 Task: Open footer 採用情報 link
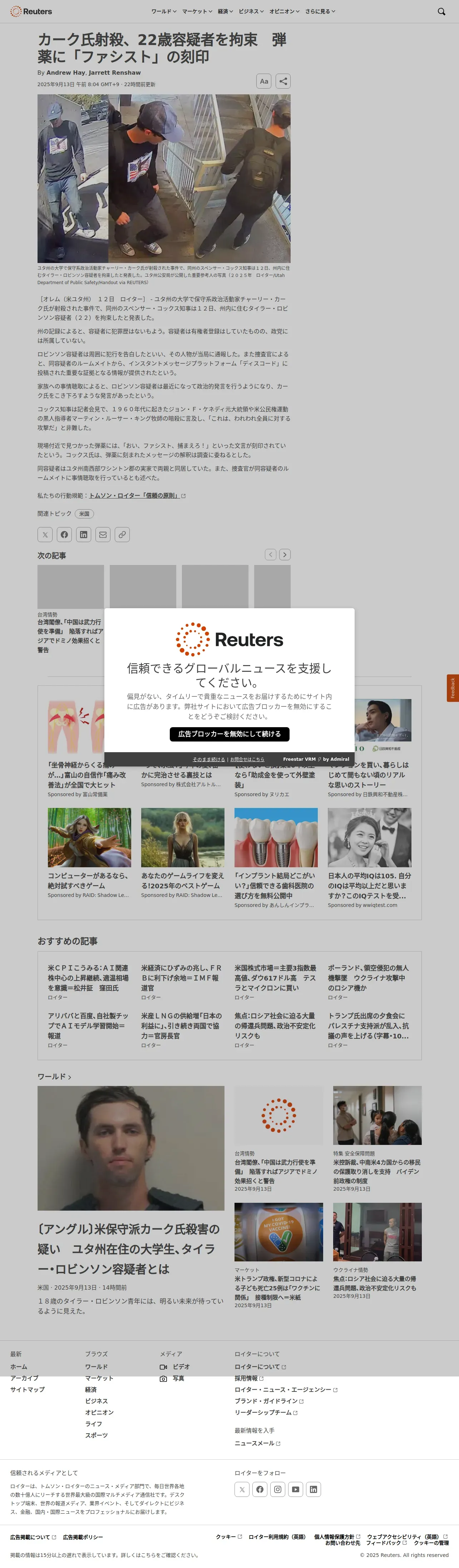click(249, 1378)
